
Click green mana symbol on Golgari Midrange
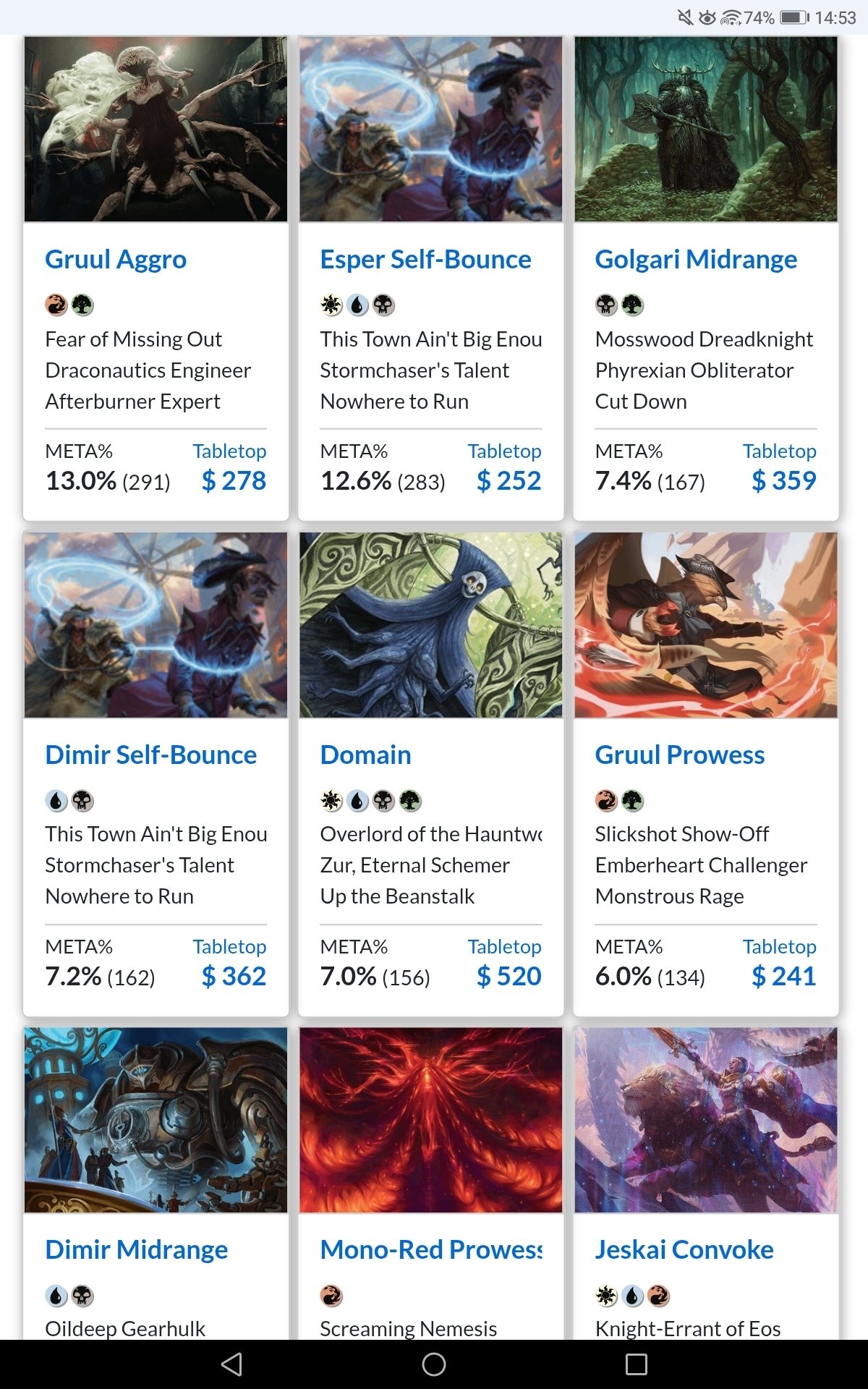tap(633, 305)
